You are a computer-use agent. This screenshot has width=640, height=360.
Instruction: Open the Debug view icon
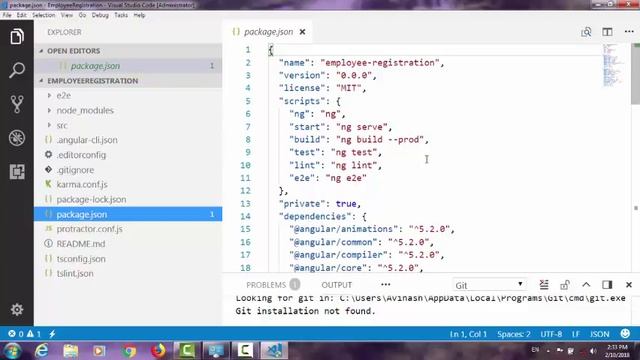(17, 138)
